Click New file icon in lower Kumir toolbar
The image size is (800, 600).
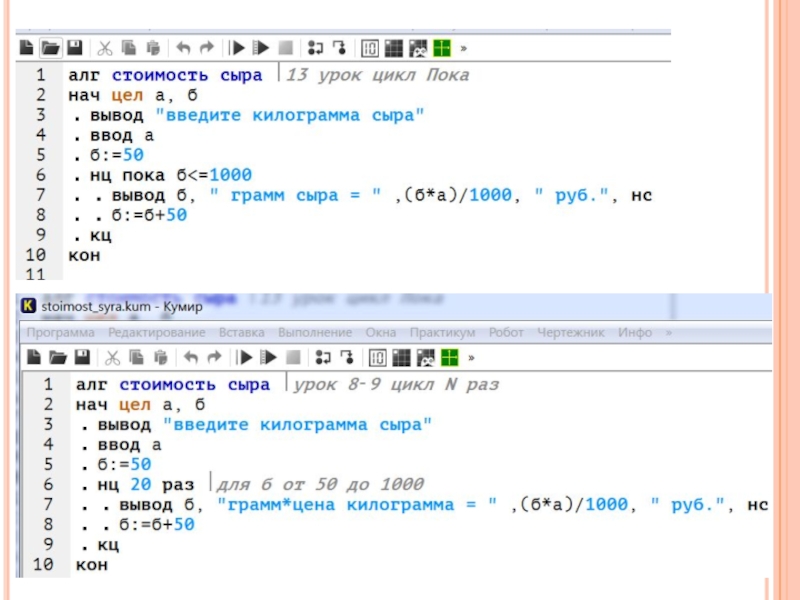[x=34, y=357]
